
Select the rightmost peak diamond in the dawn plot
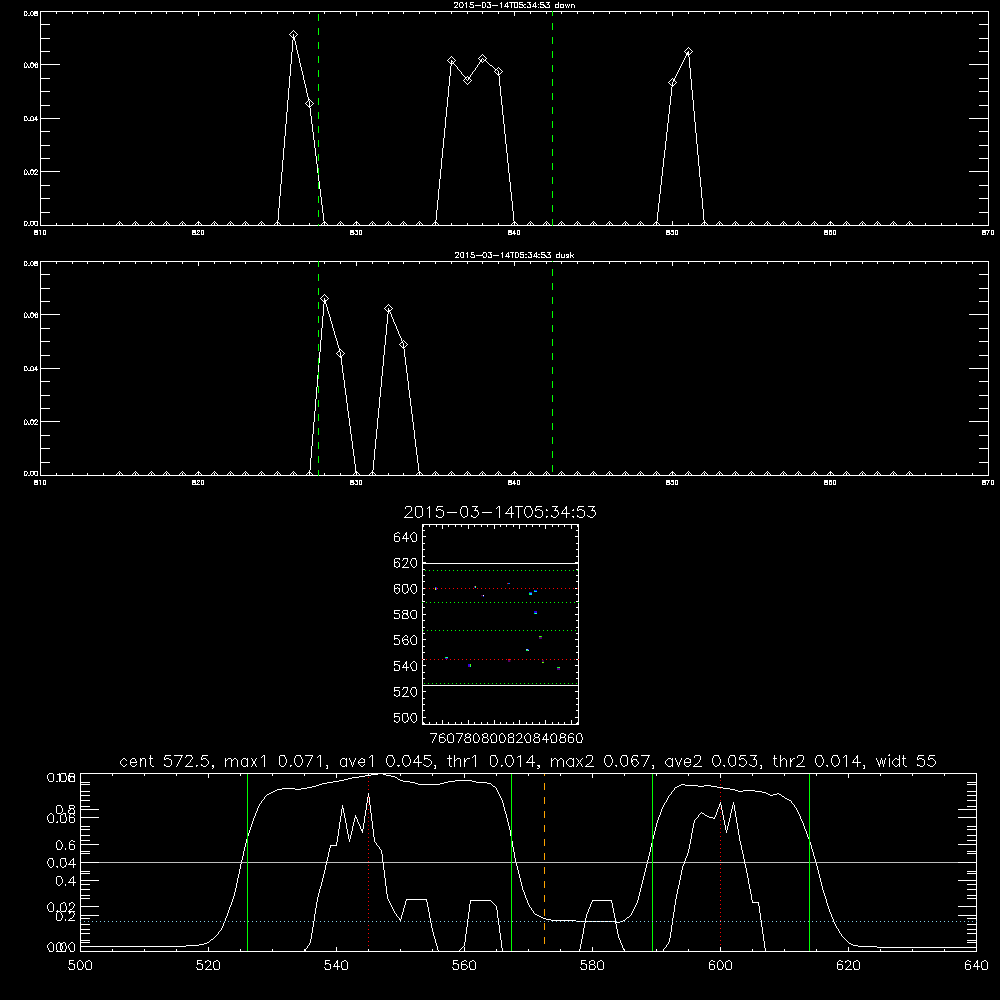coord(688,52)
